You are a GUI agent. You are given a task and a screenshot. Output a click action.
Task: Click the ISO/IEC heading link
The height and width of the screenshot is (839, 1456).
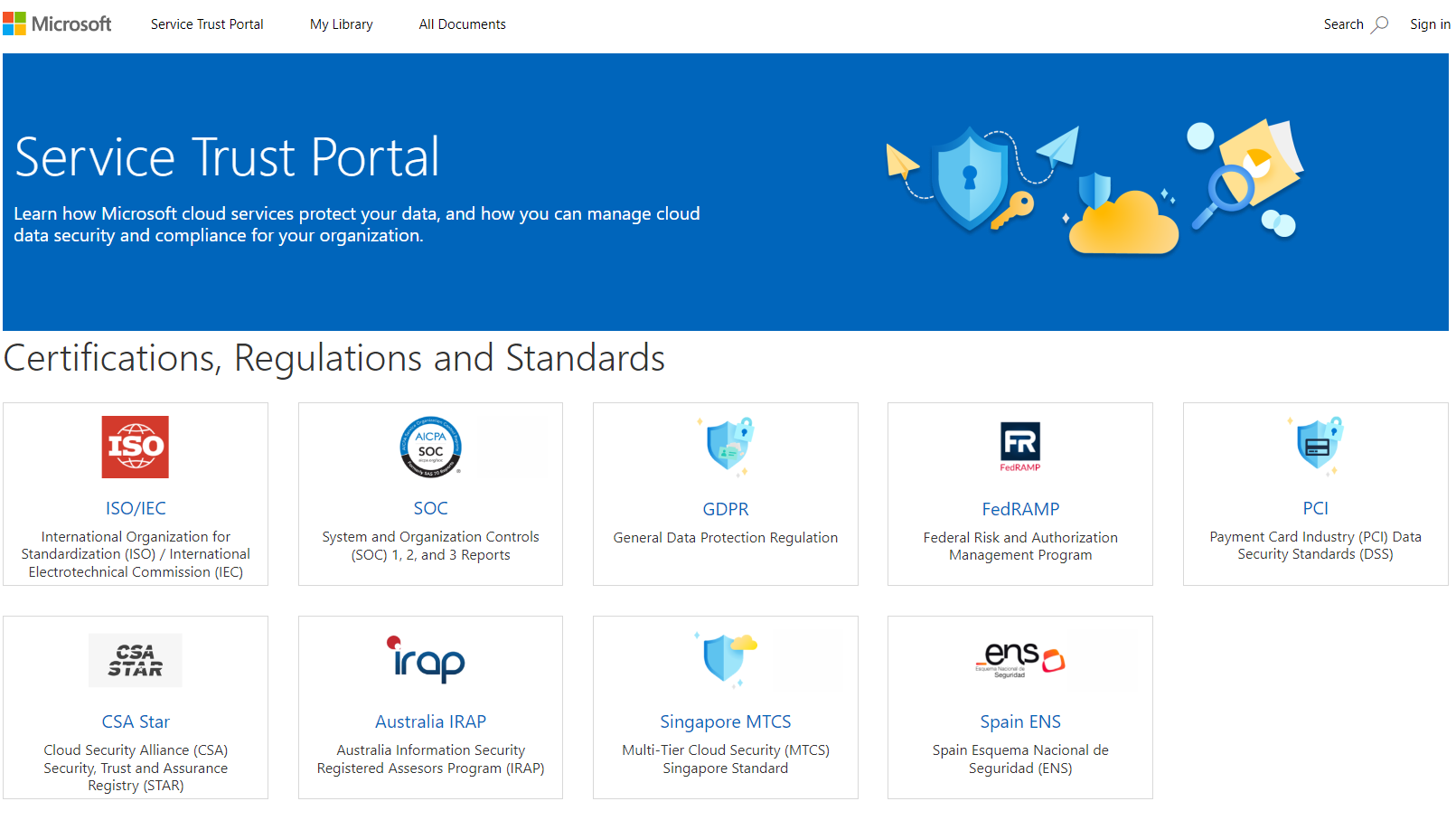[x=135, y=508]
